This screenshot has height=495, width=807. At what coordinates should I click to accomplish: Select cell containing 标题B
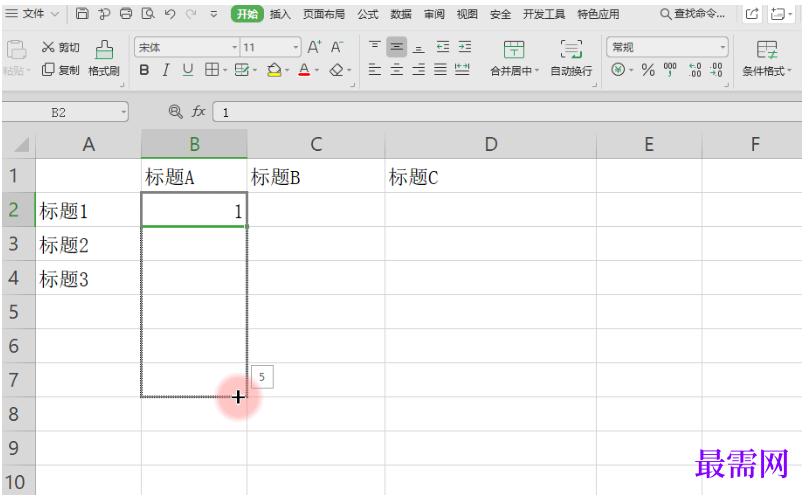315,176
